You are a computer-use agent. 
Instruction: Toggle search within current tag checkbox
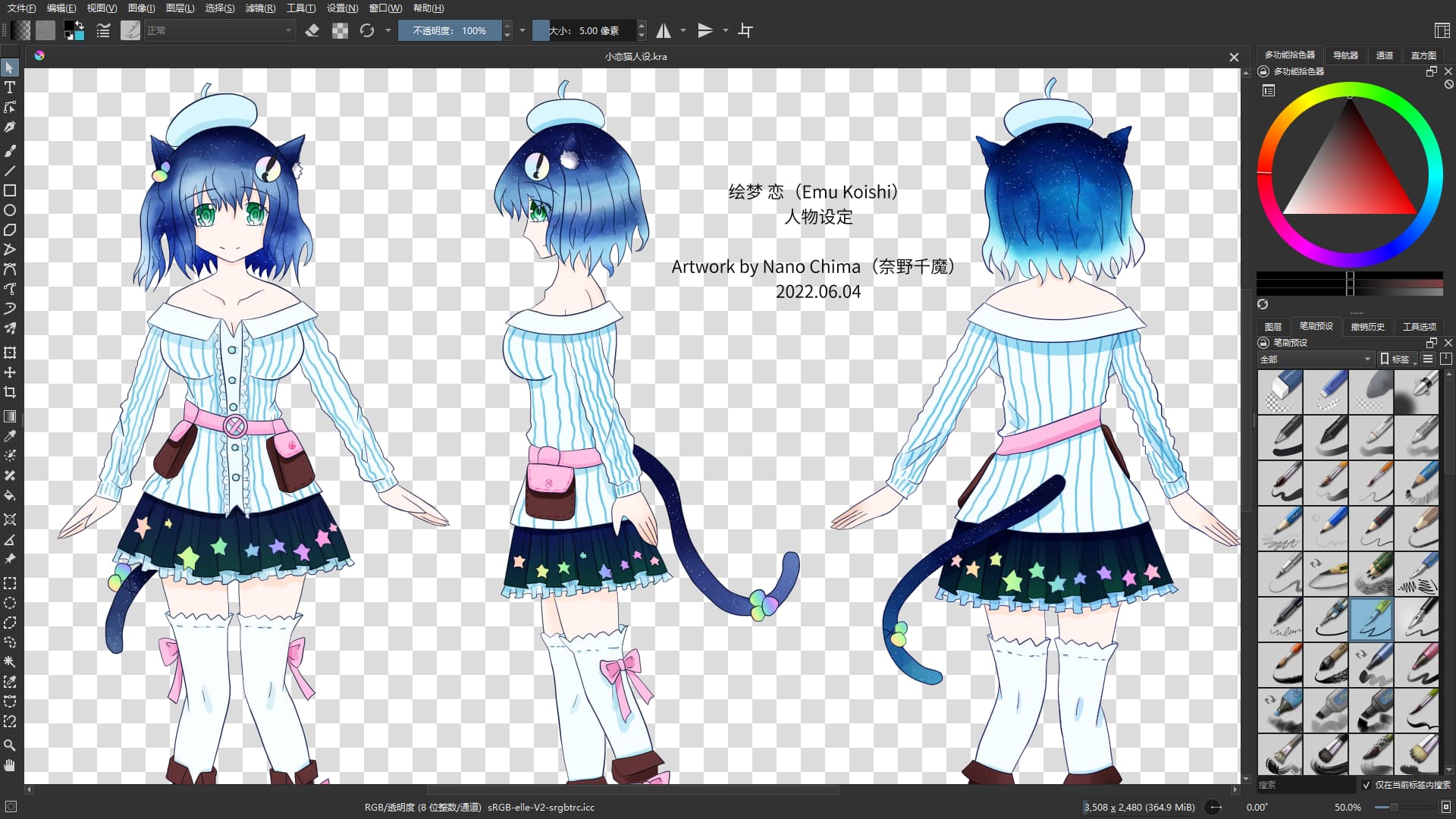1367,785
